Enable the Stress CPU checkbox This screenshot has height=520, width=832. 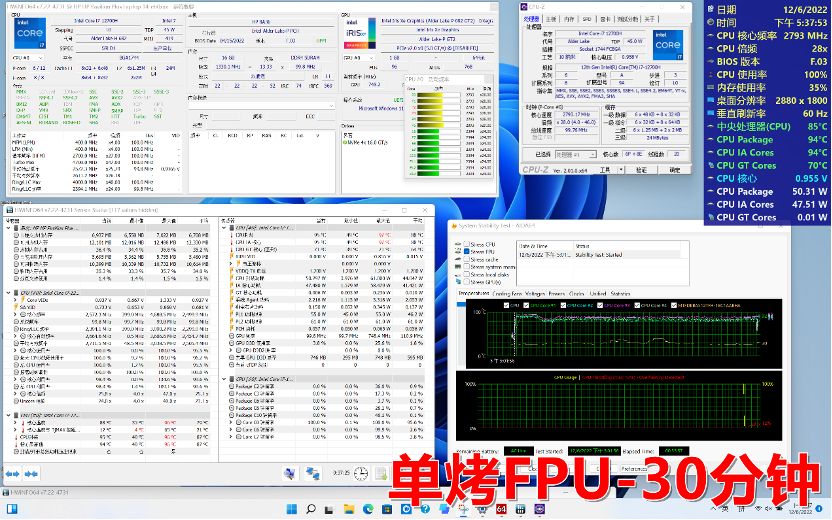pyautogui.click(x=466, y=244)
